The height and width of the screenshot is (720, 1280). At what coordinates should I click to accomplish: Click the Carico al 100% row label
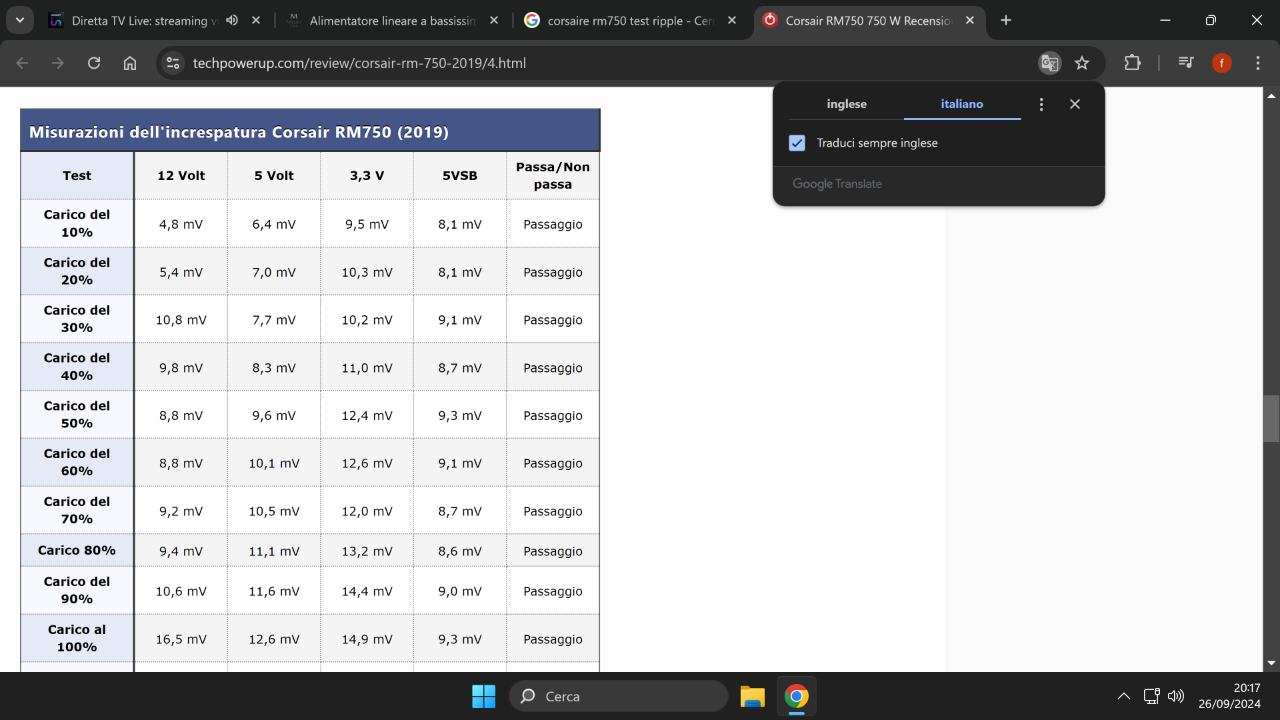pyautogui.click(x=77, y=638)
